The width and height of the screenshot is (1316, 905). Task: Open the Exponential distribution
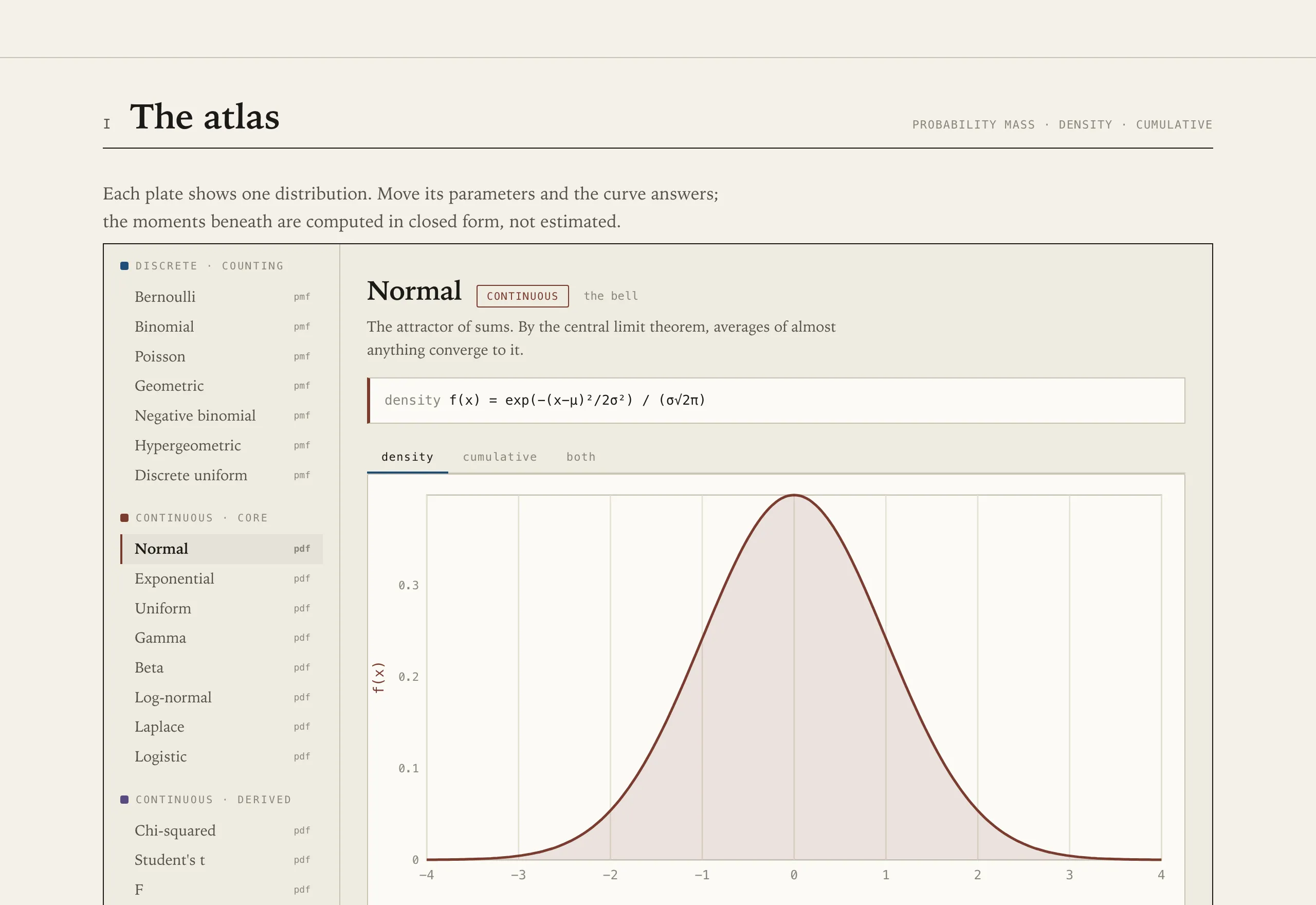click(222, 578)
